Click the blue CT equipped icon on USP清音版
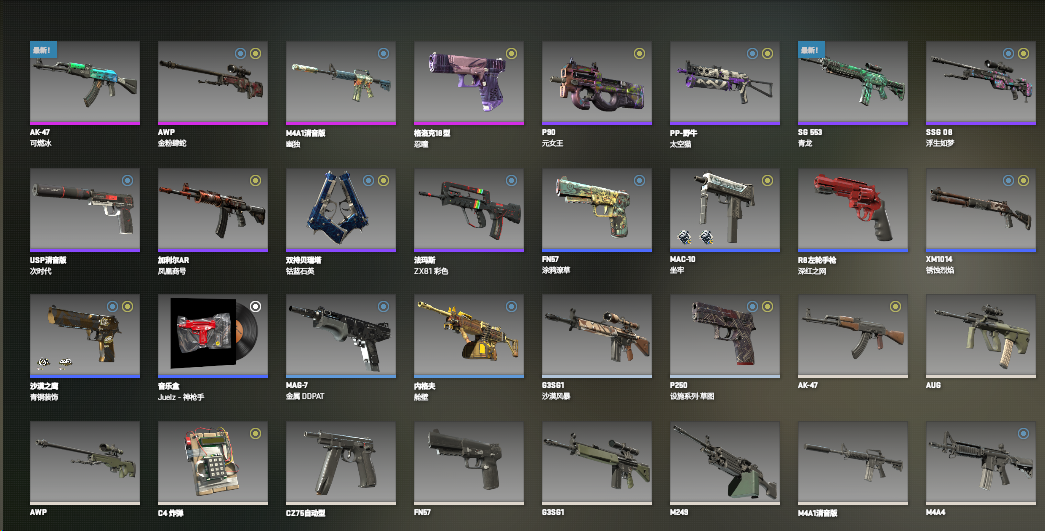Image resolution: width=1045 pixels, height=531 pixels. (x=127, y=181)
